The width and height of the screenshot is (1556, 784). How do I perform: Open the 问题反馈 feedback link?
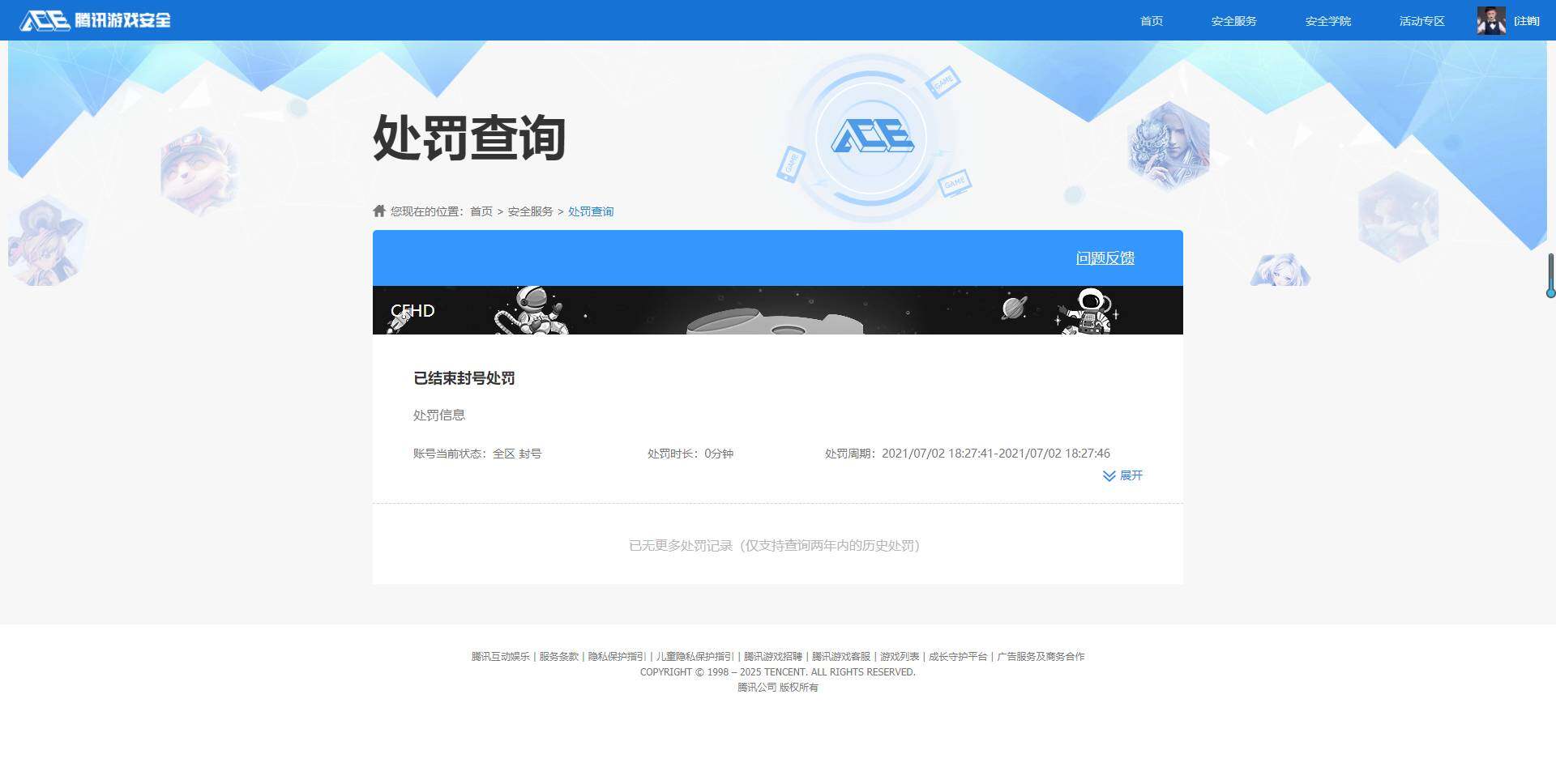tap(1105, 258)
